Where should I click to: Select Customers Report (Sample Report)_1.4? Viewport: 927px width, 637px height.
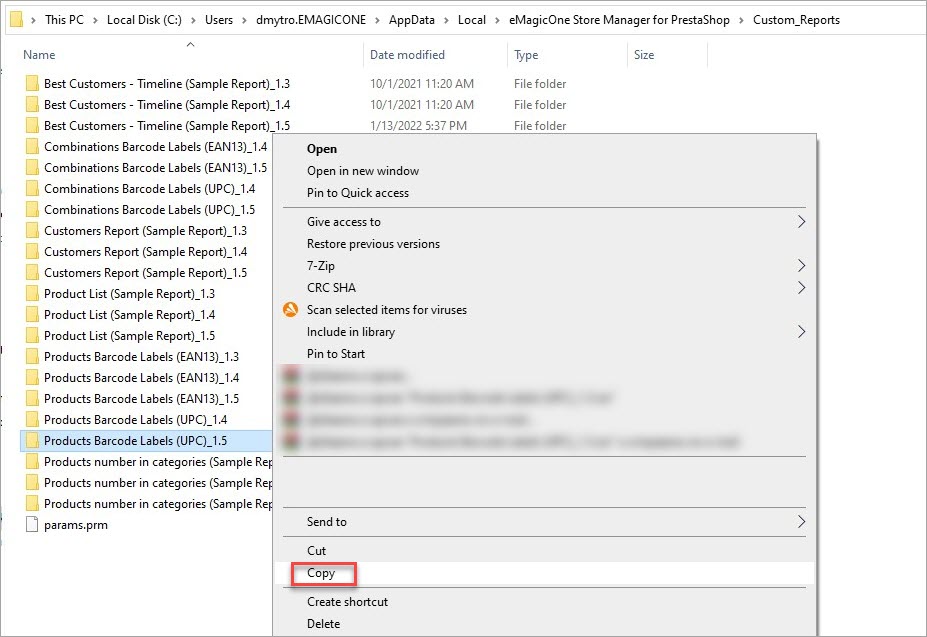point(145,251)
